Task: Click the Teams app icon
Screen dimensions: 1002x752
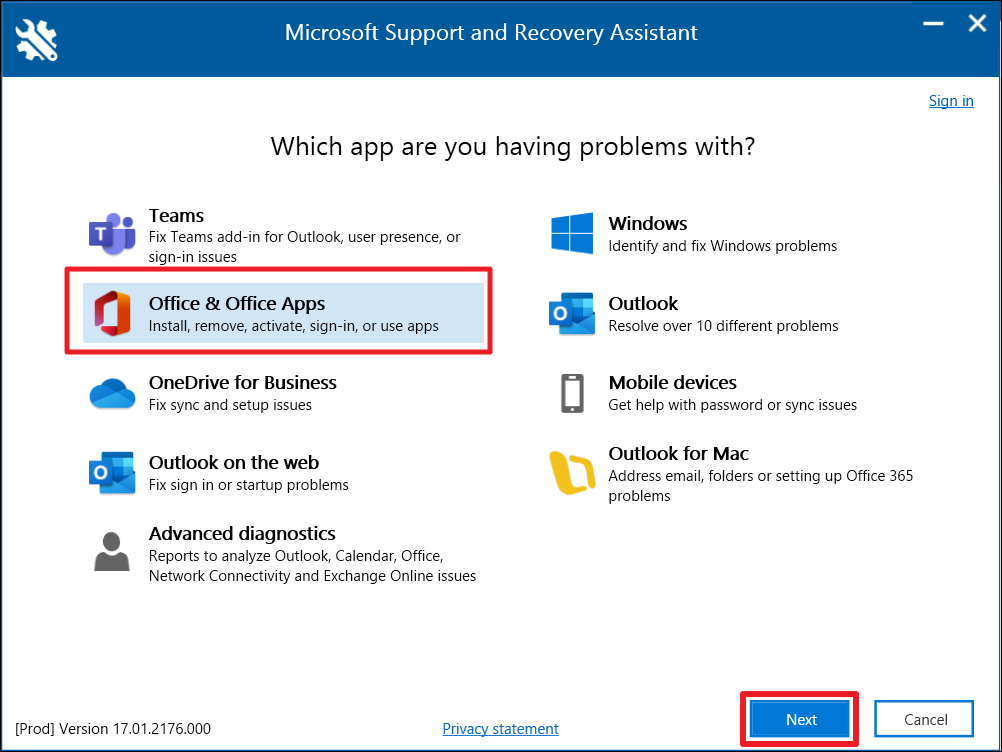Action: [x=112, y=235]
